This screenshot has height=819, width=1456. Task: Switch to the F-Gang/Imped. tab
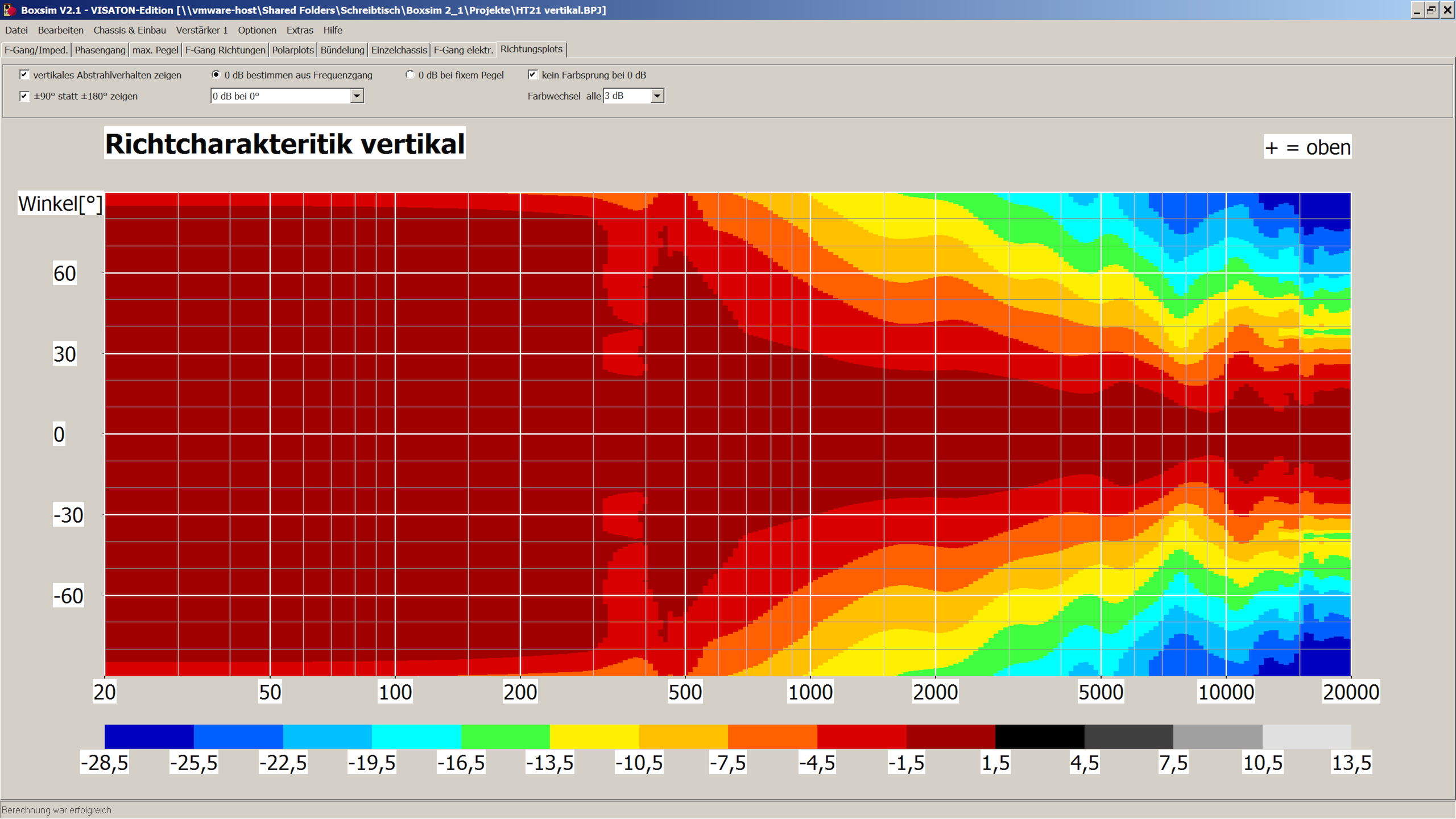[36, 50]
